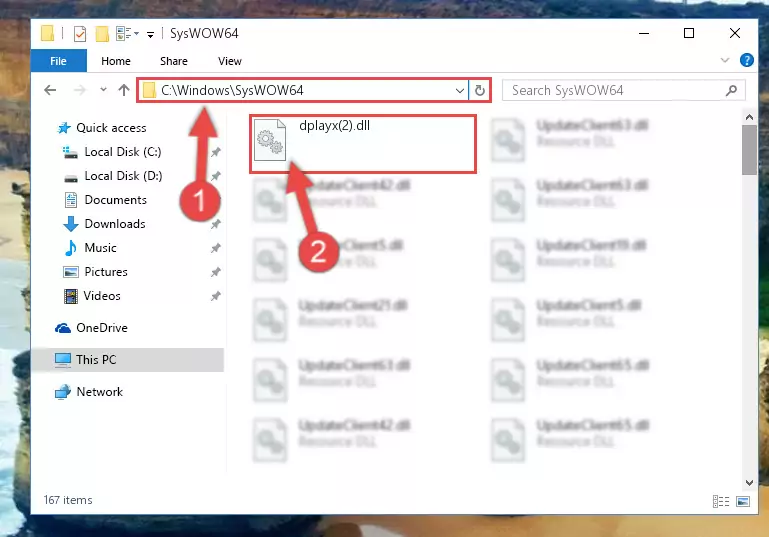
Task: Open Music in the sidebar
Action: tap(100, 248)
